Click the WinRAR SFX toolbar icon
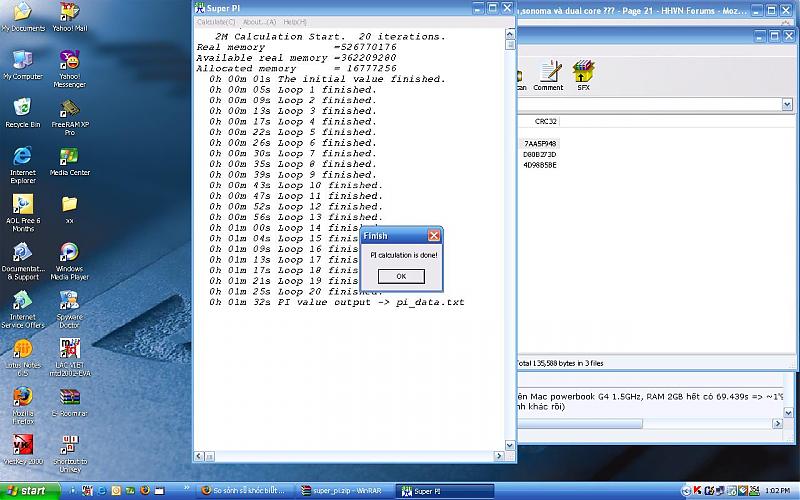The width and height of the screenshot is (800, 500). click(x=583, y=74)
